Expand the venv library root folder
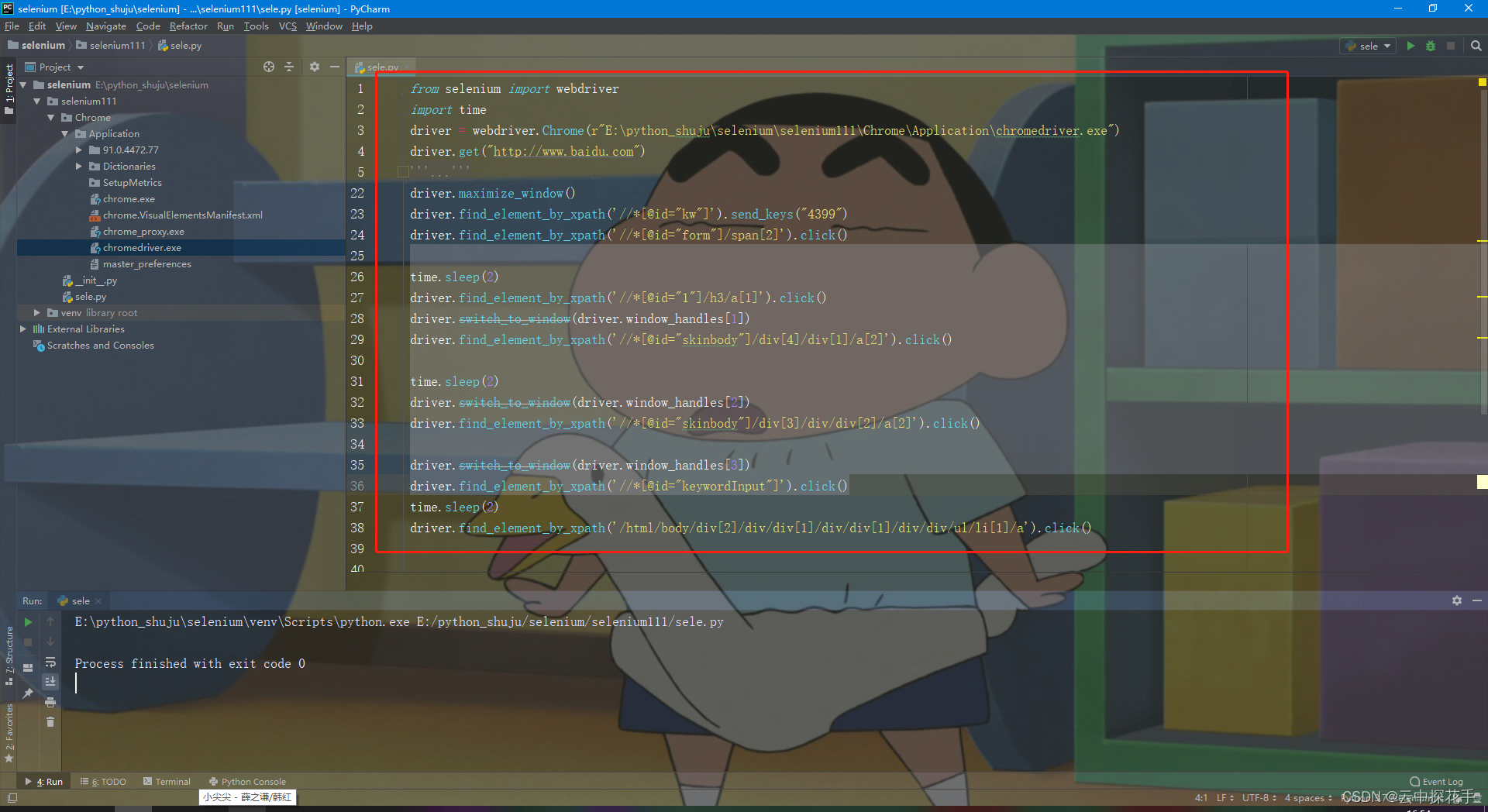 click(x=37, y=313)
